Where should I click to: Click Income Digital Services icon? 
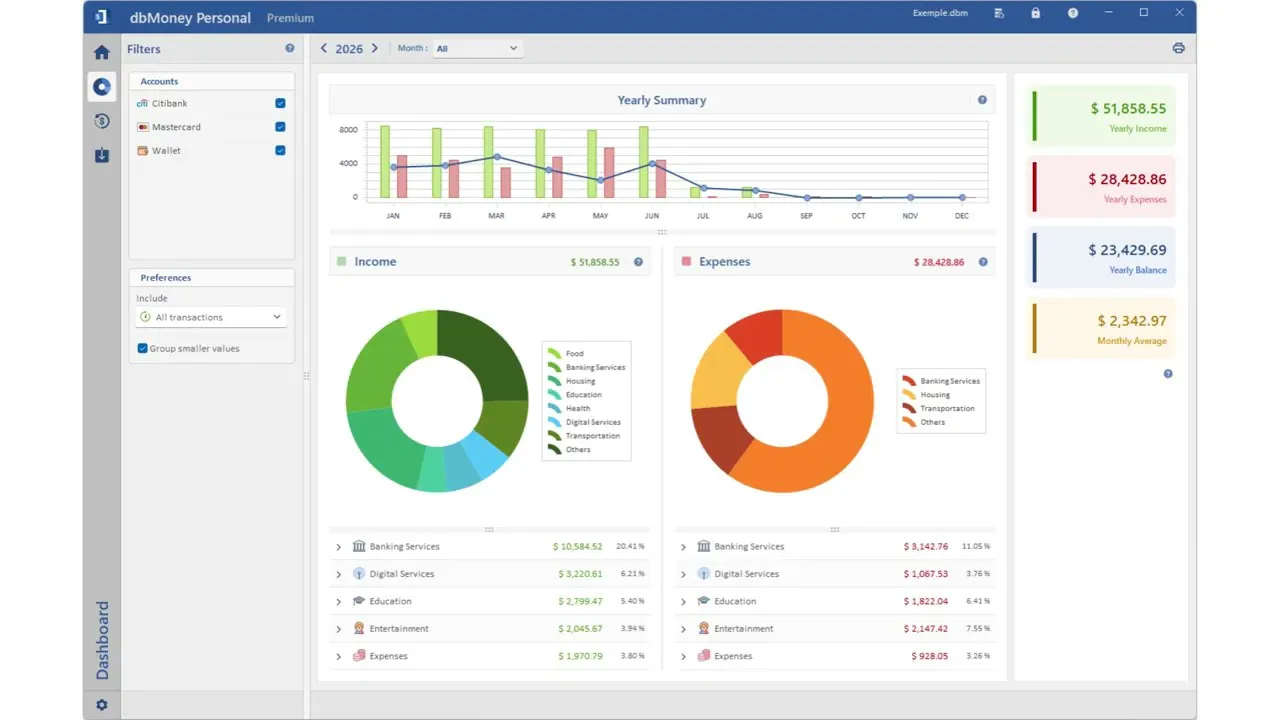pos(359,574)
